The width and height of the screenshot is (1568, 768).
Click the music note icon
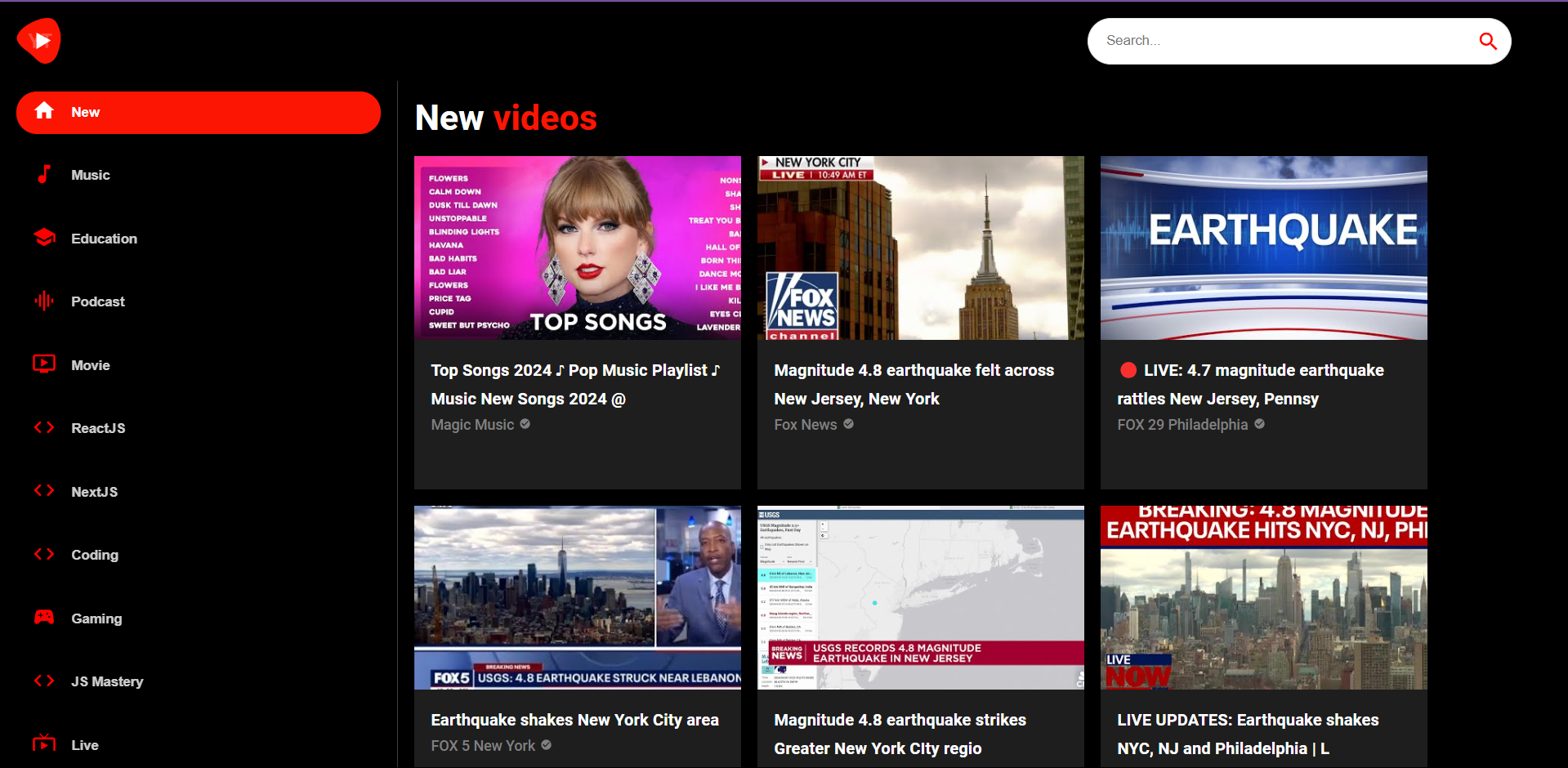44,174
